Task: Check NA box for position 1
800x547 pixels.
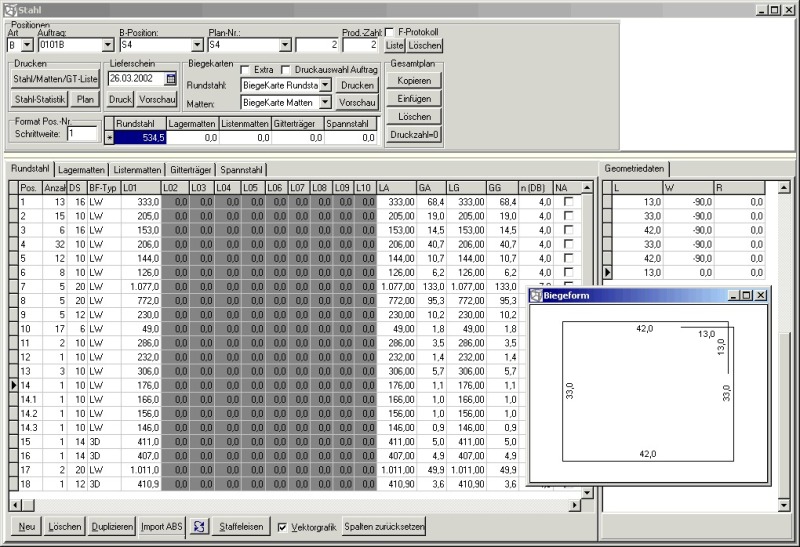Action: (x=568, y=202)
